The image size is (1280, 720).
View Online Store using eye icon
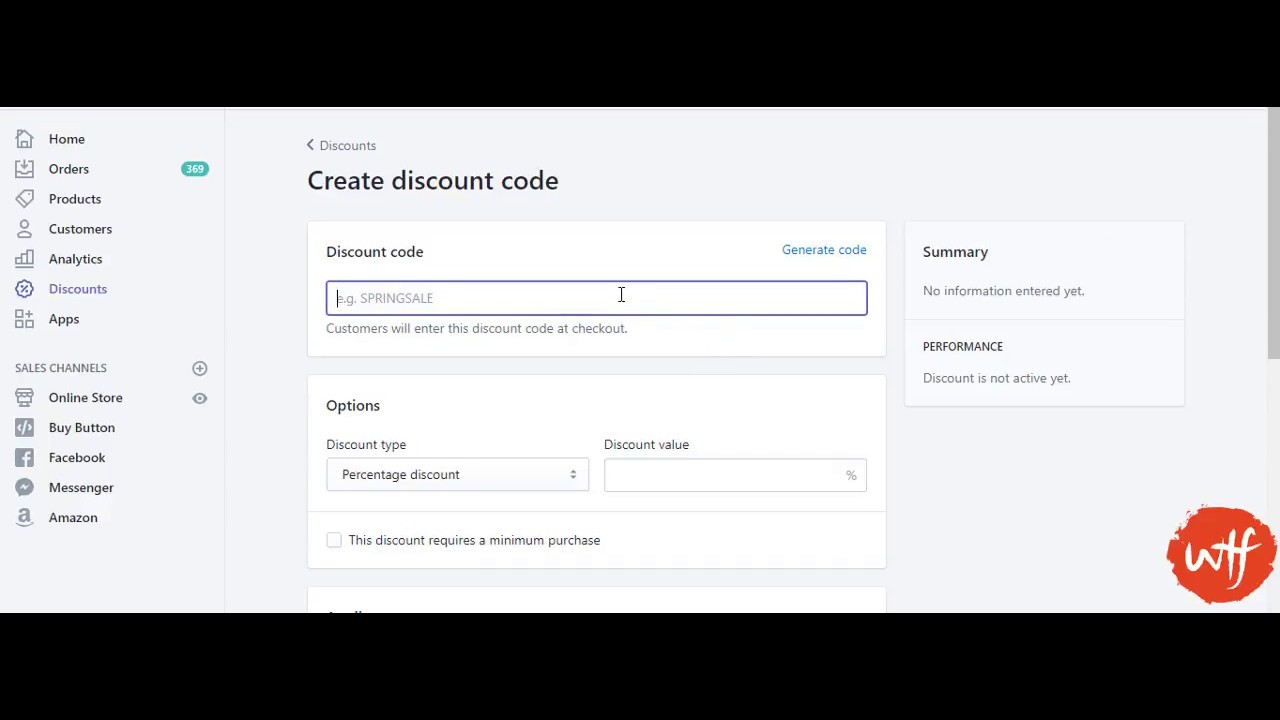coord(200,398)
